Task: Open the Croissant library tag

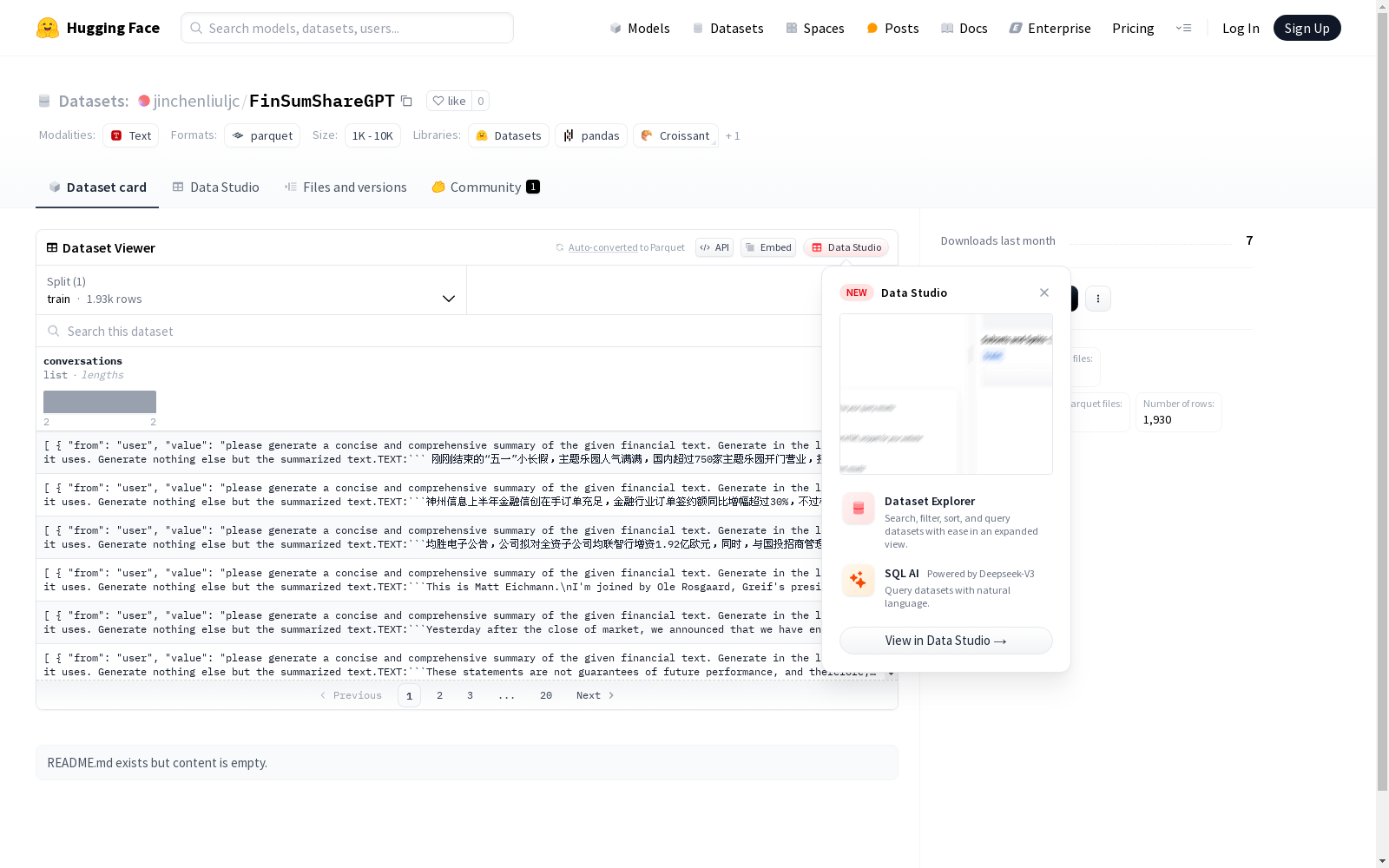Action: 675,135
